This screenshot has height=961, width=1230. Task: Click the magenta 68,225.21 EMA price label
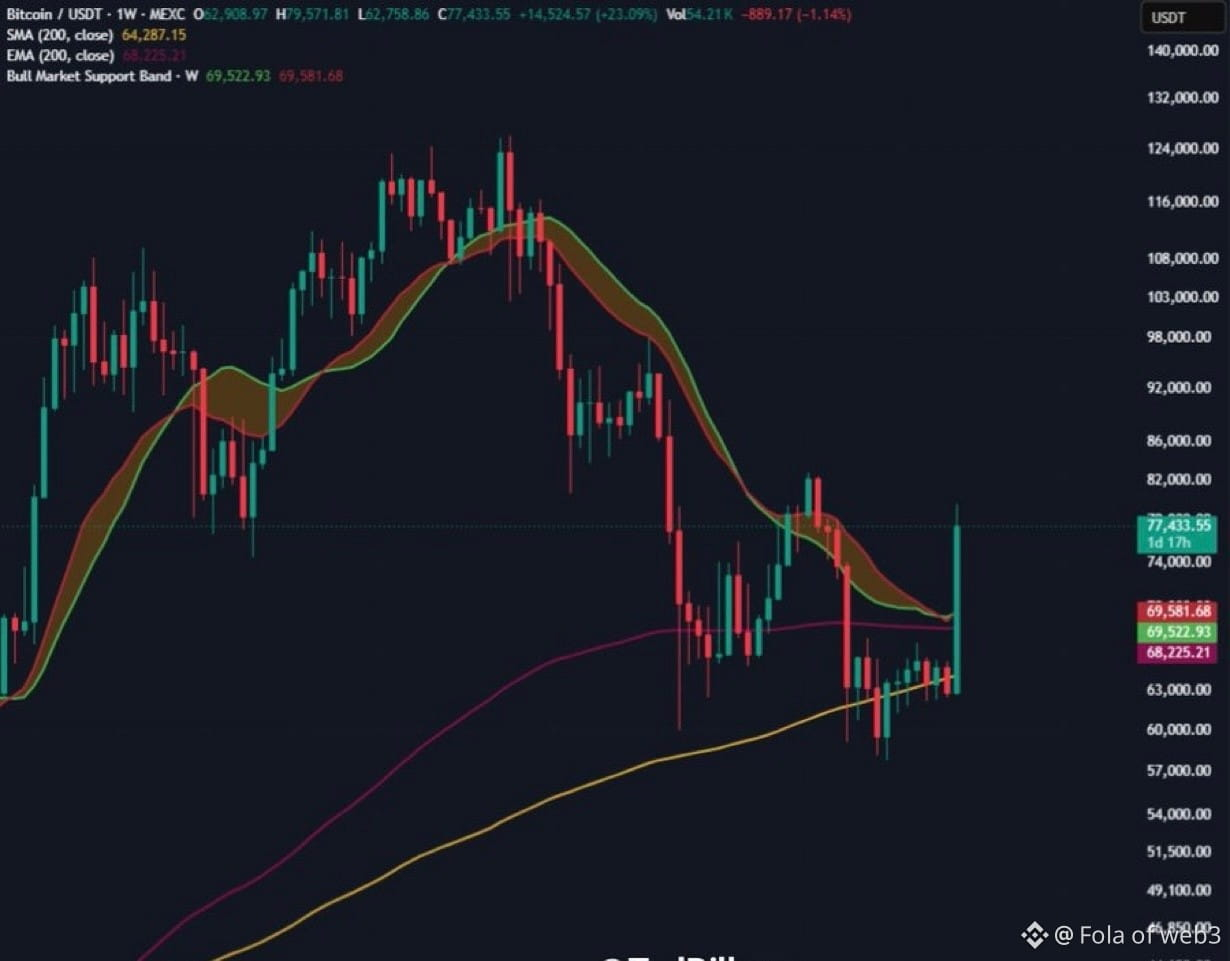click(x=1178, y=653)
